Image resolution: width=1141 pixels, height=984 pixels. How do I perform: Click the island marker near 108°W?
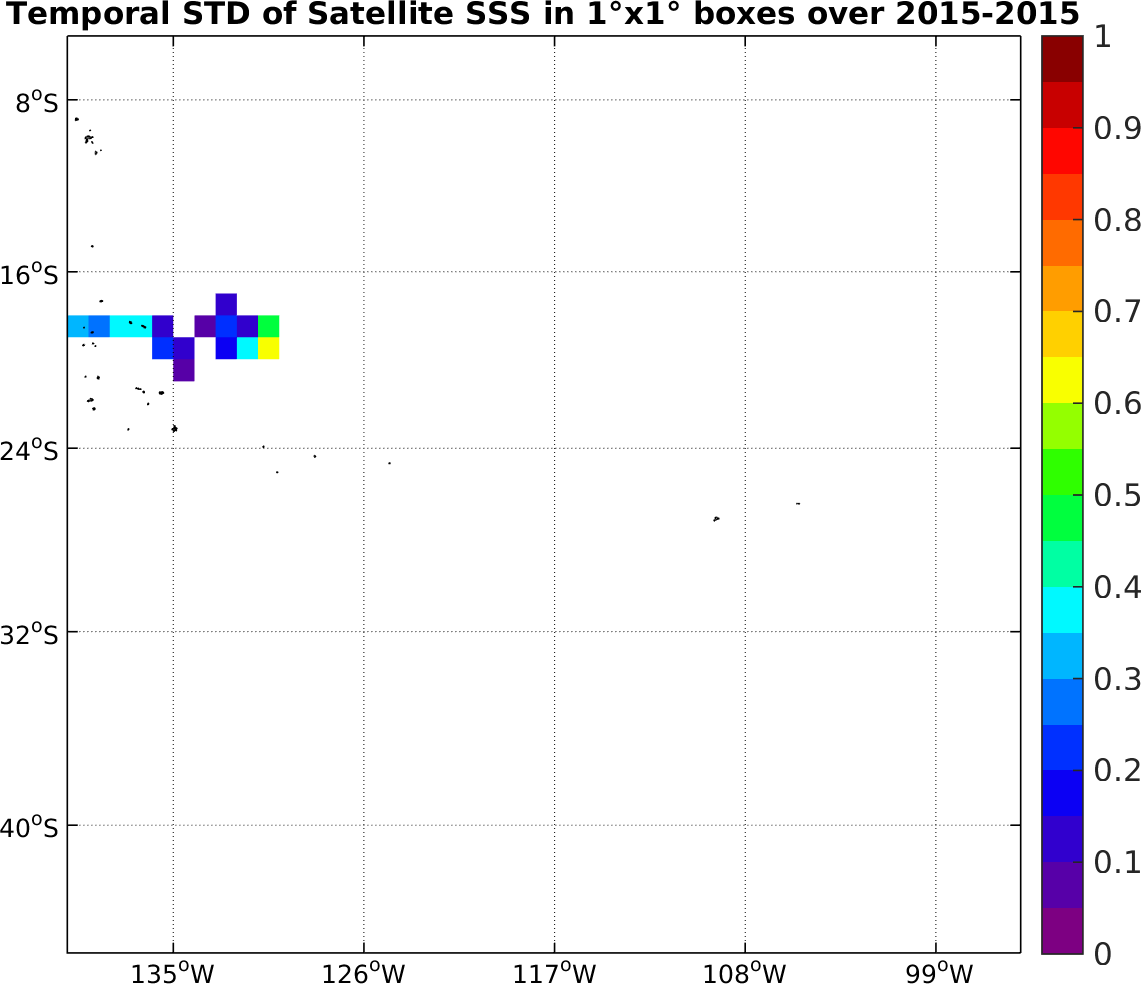pos(716,519)
